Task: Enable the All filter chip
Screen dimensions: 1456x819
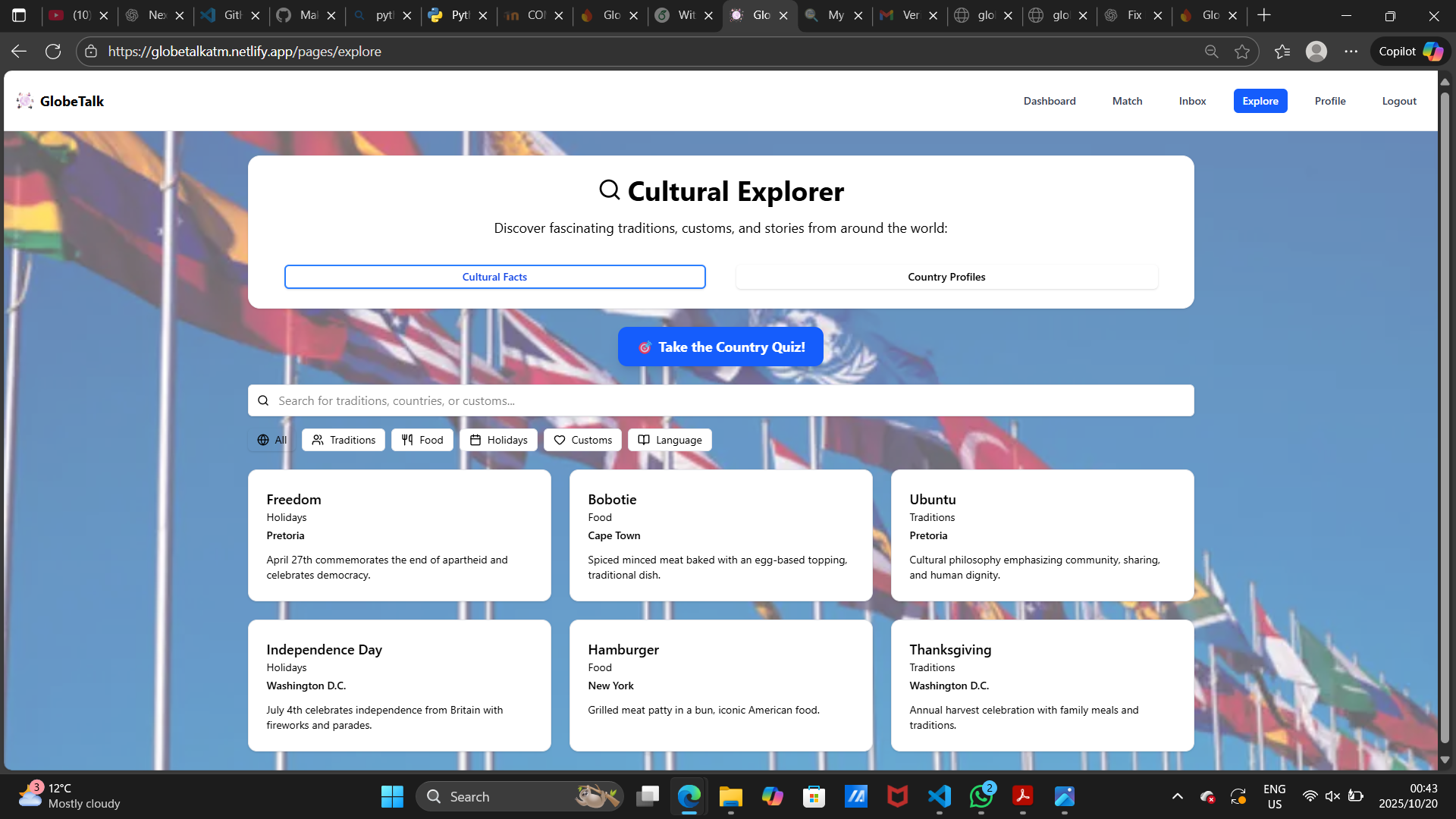Action: (x=271, y=440)
